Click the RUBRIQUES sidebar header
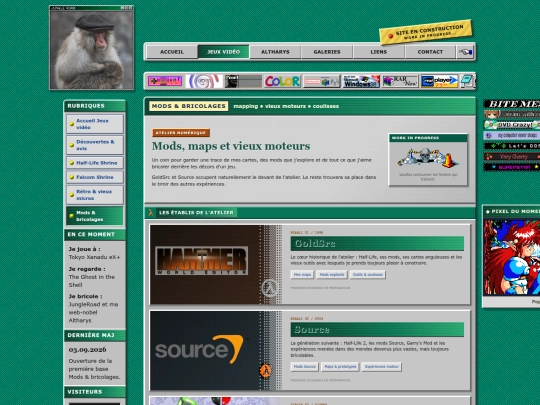The height and width of the screenshot is (405, 540). (95, 106)
